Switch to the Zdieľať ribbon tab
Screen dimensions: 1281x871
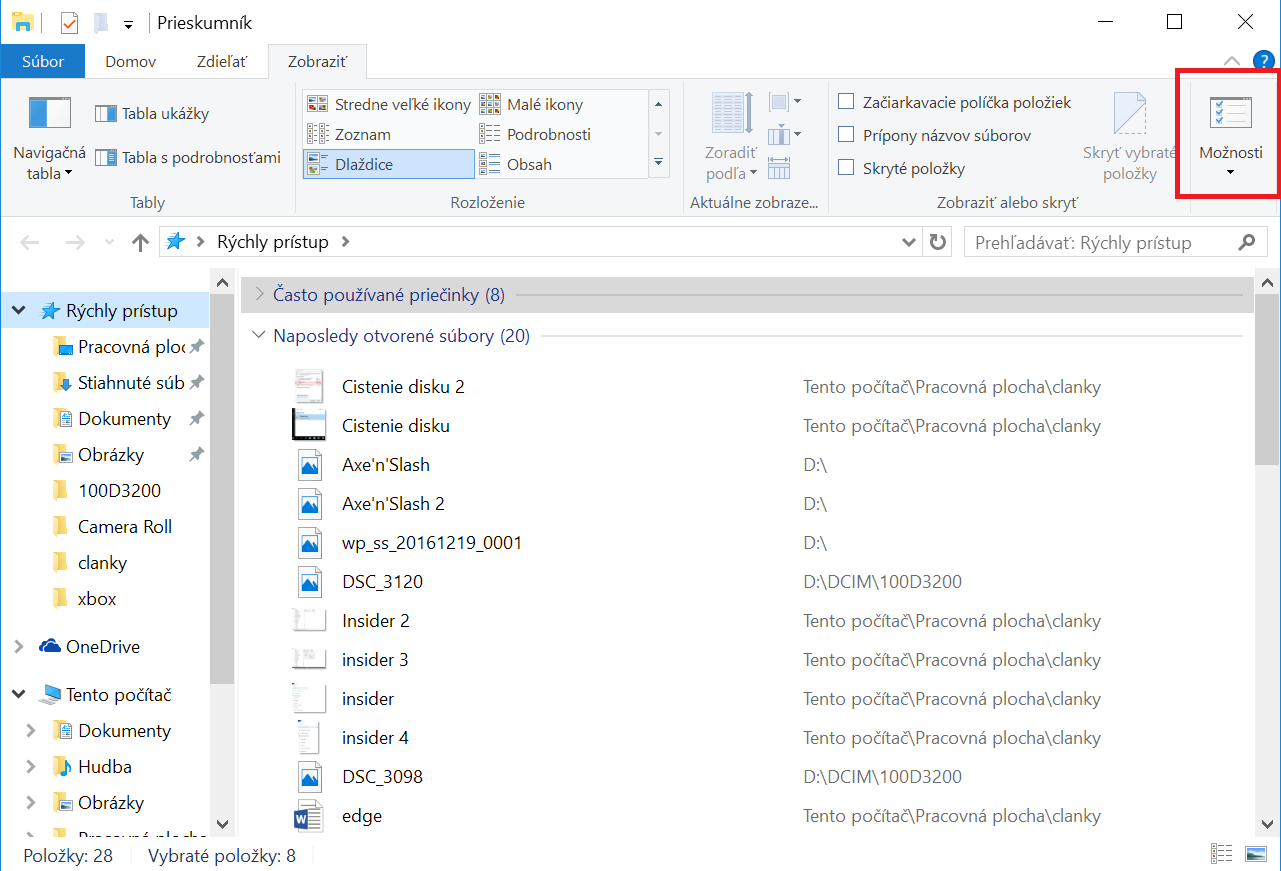point(221,61)
